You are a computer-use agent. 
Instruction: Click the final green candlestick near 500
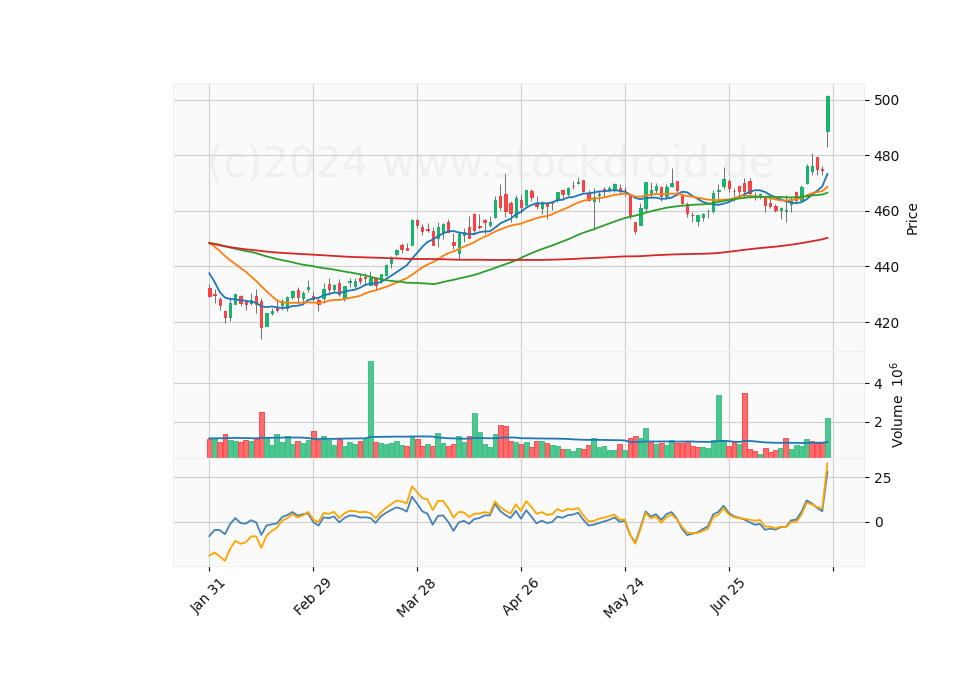(x=828, y=114)
